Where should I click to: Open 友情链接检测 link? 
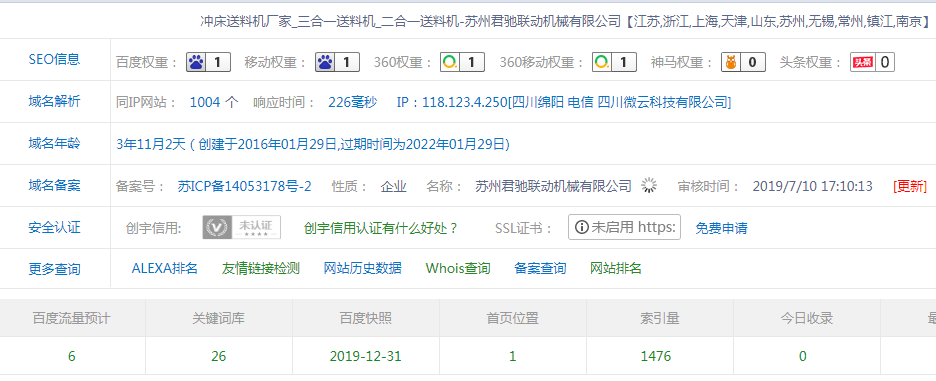tap(261, 269)
